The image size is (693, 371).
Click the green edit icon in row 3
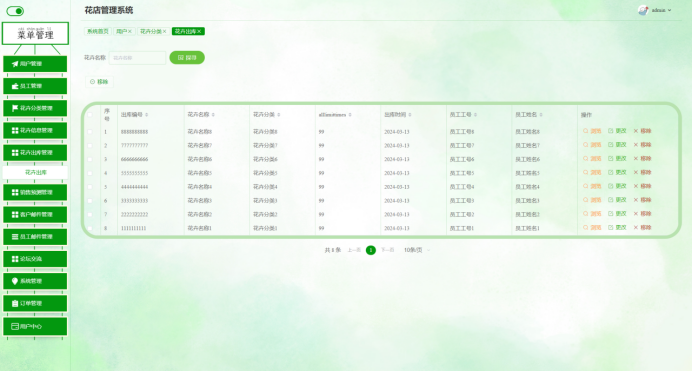[610, 158]
